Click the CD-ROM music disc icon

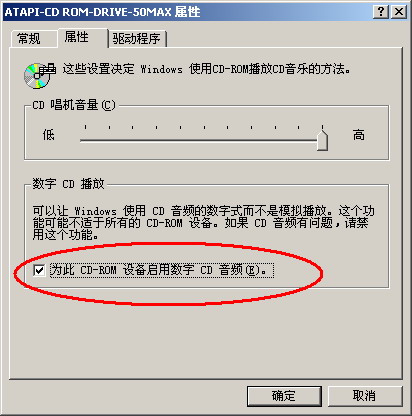pyautogui.click(x=39, y=75)
